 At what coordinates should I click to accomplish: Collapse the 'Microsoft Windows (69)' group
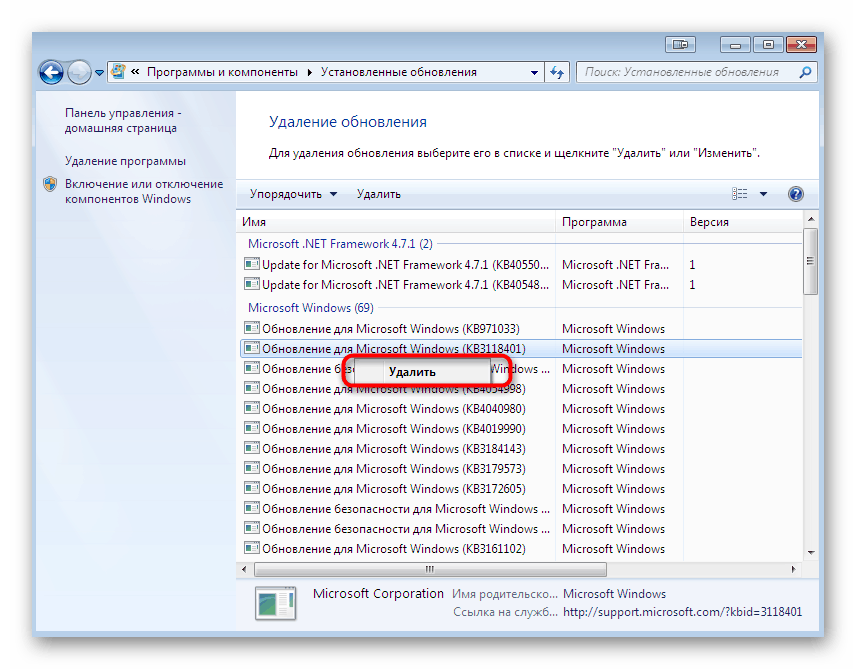[311, 307]
